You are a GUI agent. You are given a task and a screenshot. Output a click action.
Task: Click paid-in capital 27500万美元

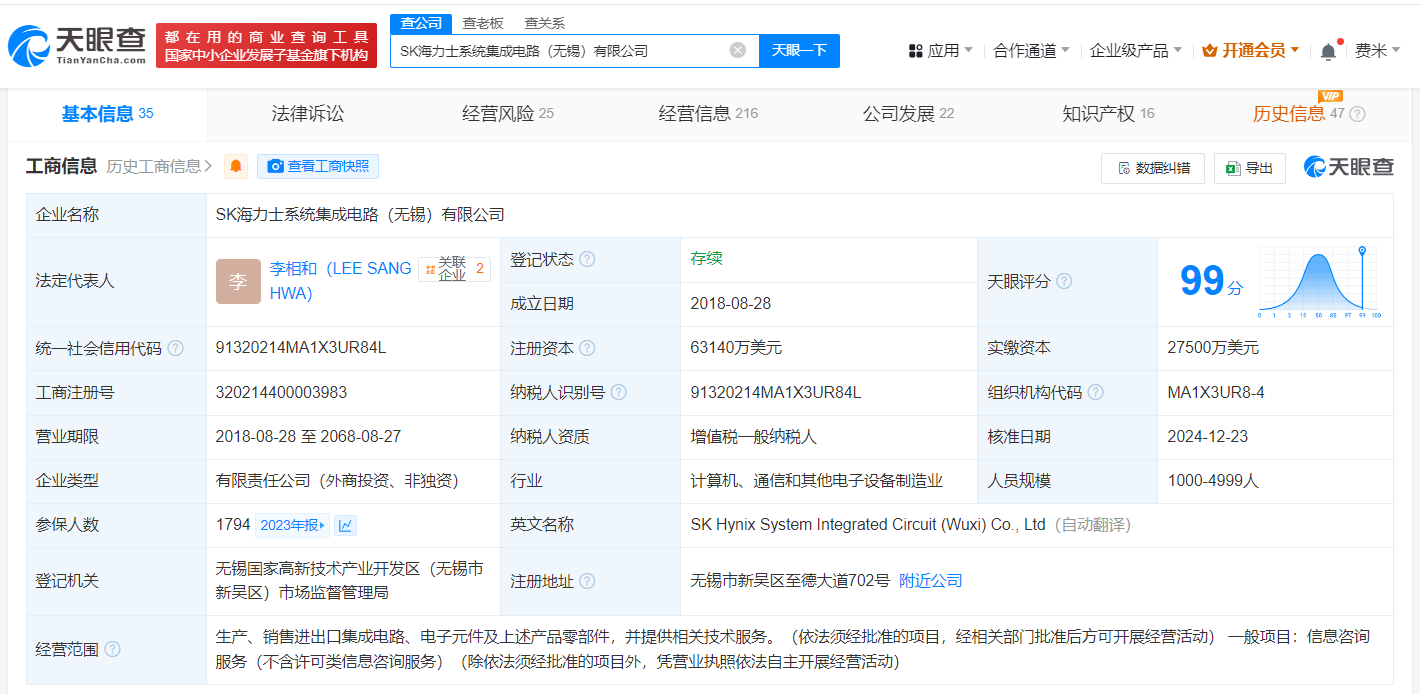[1213, 348]
